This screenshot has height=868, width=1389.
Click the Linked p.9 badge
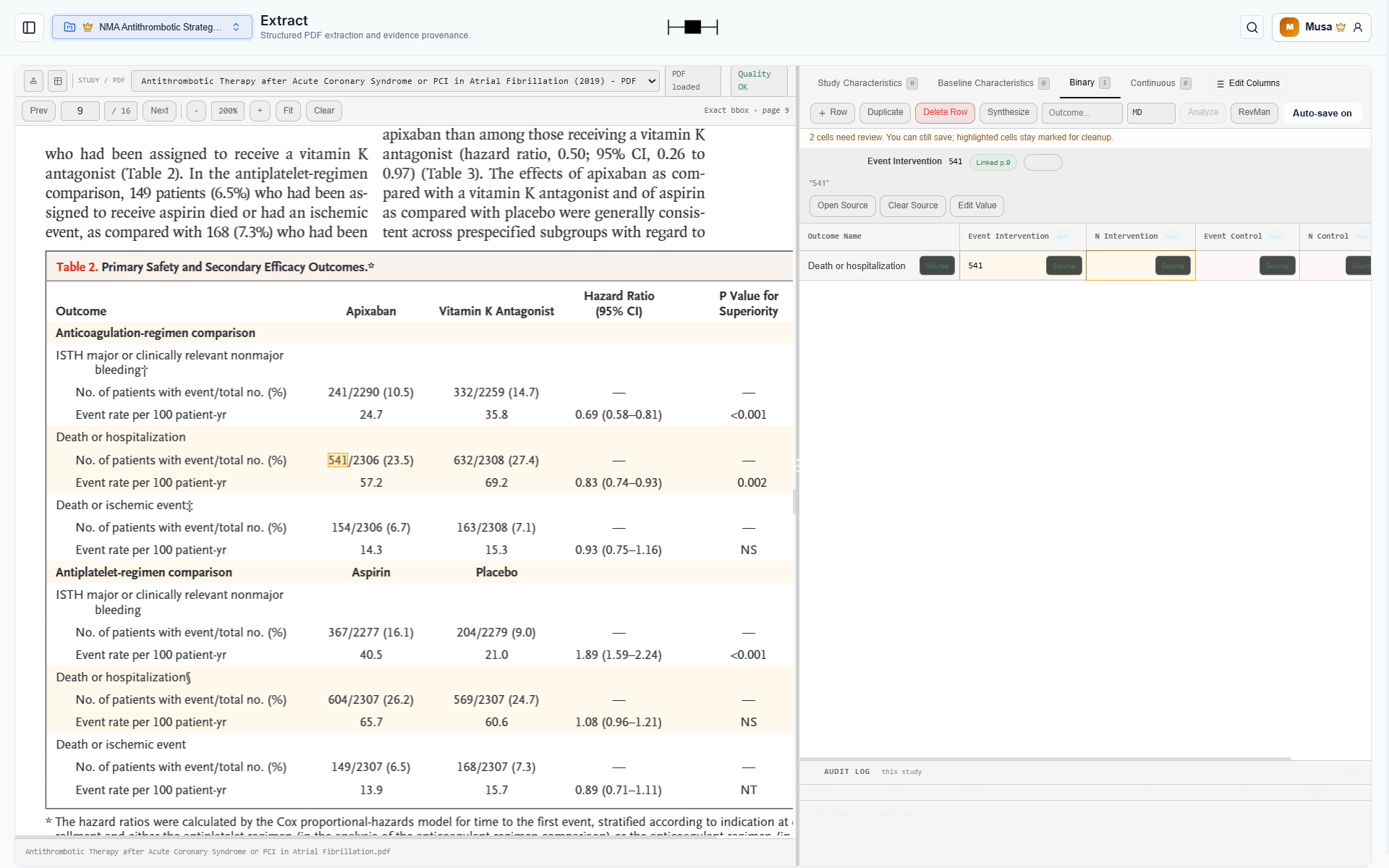click(x=993, y=163)
